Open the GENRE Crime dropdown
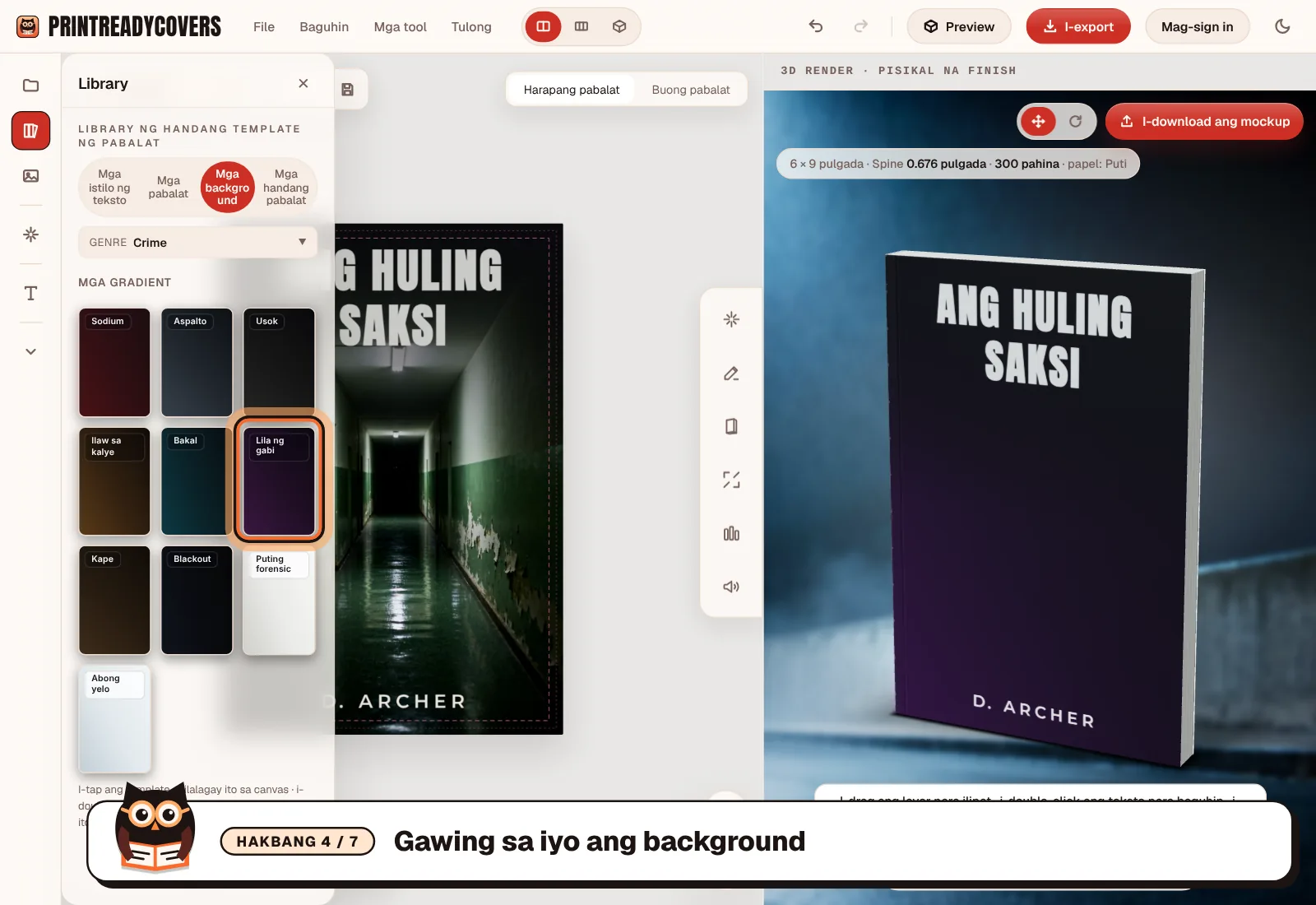Viewport: 1316px width, 905px height. (x=197, y=242)
